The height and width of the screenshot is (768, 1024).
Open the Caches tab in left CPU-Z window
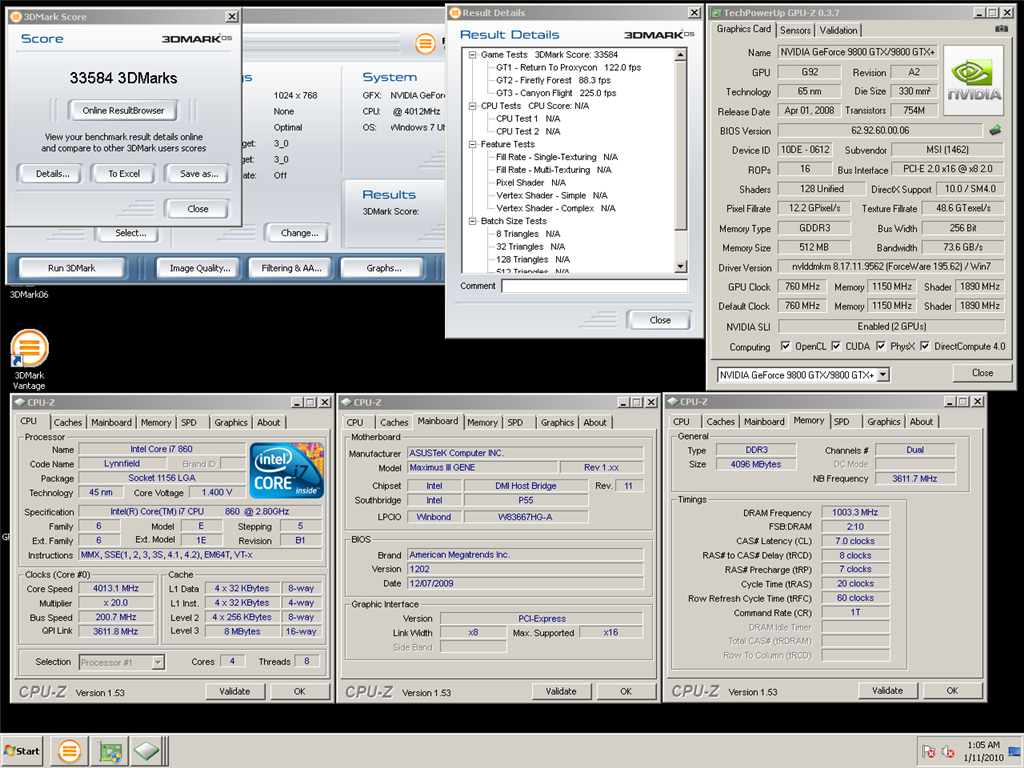pos(68,422)
